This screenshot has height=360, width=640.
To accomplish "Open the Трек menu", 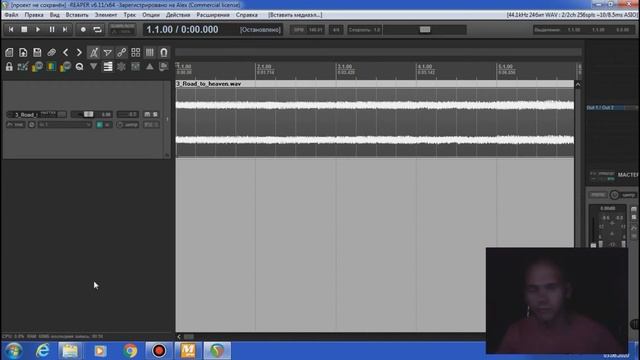I will click(x=130, y=15).
